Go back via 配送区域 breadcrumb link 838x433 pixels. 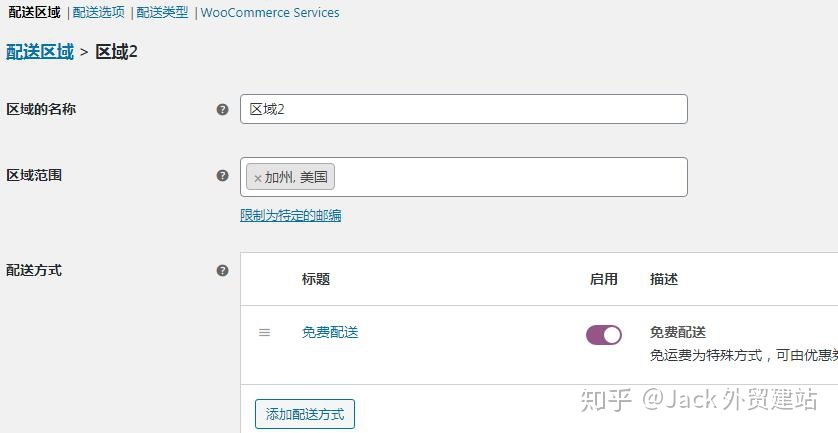tap(40, 52)
